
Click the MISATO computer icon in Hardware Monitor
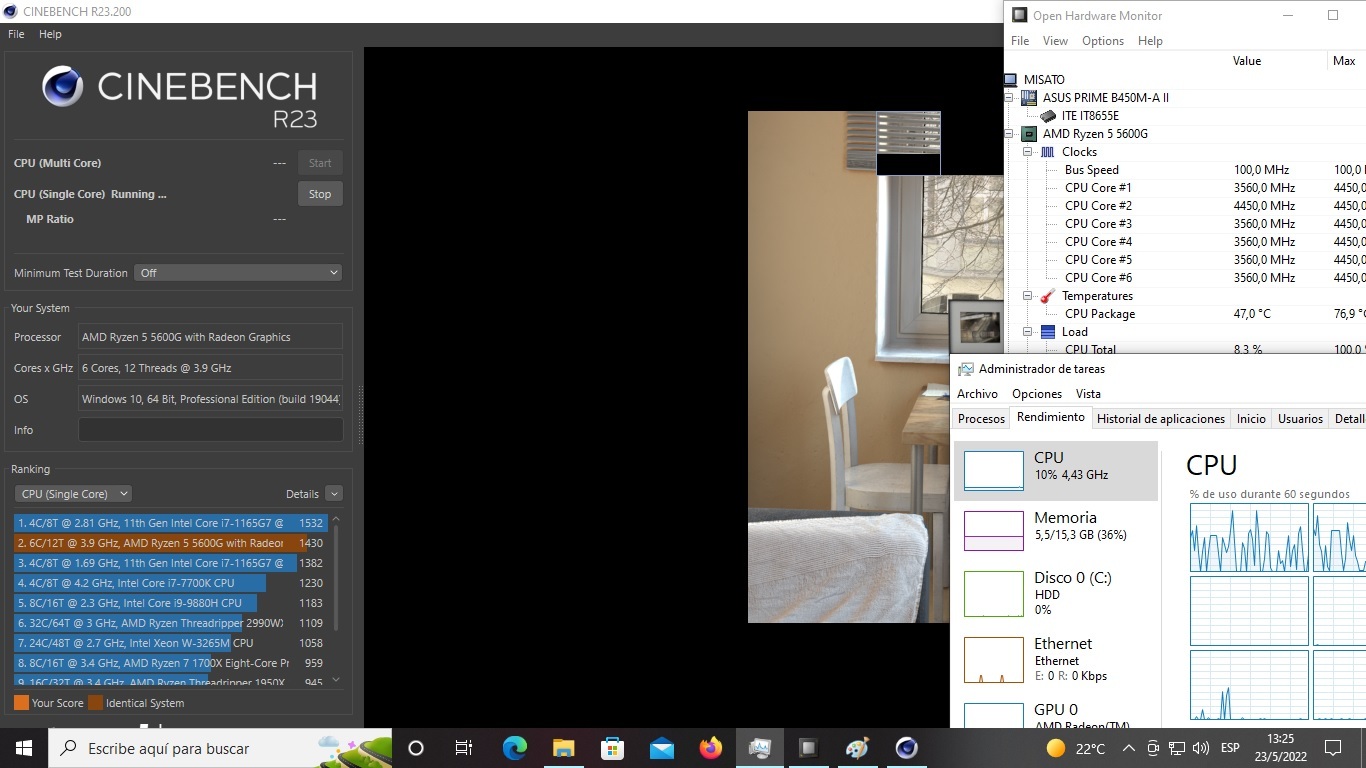(1010, 80)
